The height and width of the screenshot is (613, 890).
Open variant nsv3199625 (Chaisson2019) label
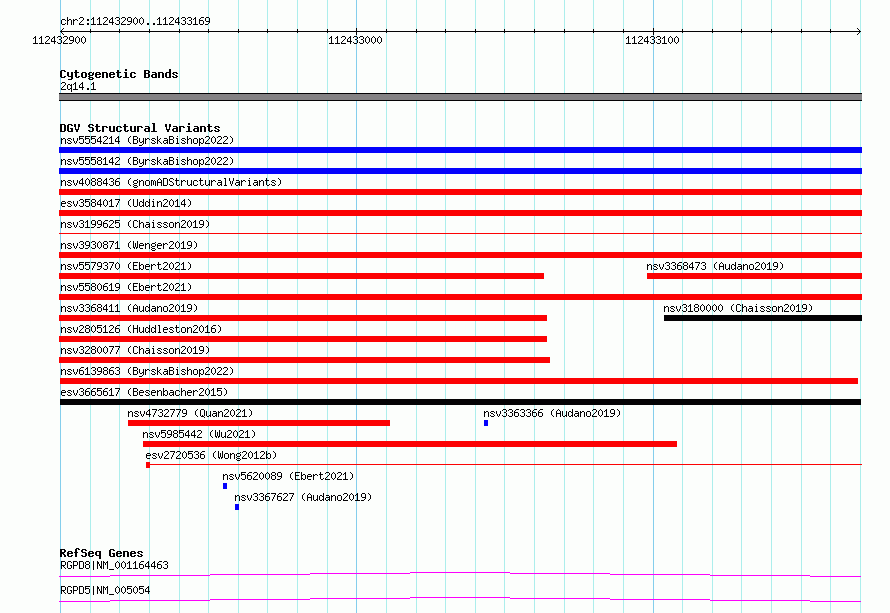[135, 224]
